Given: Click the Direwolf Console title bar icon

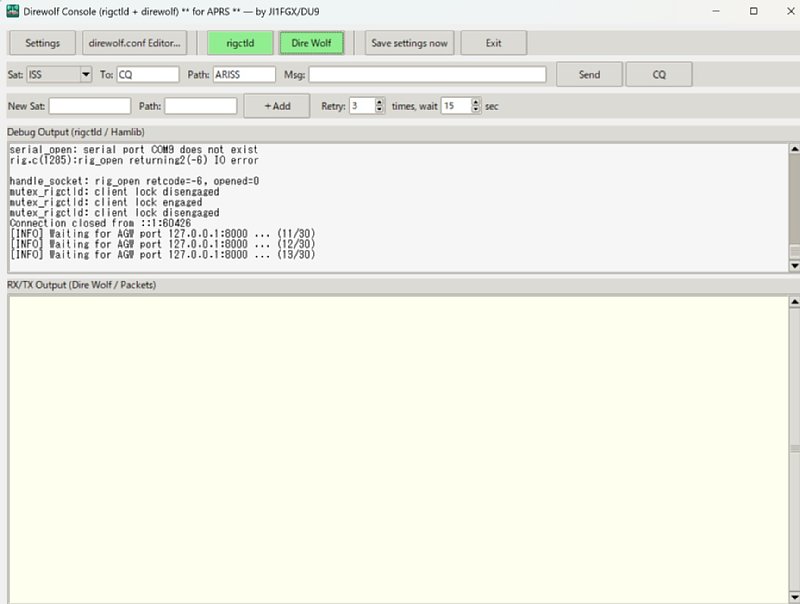Looking at the screenshot, I should point(13,11).
